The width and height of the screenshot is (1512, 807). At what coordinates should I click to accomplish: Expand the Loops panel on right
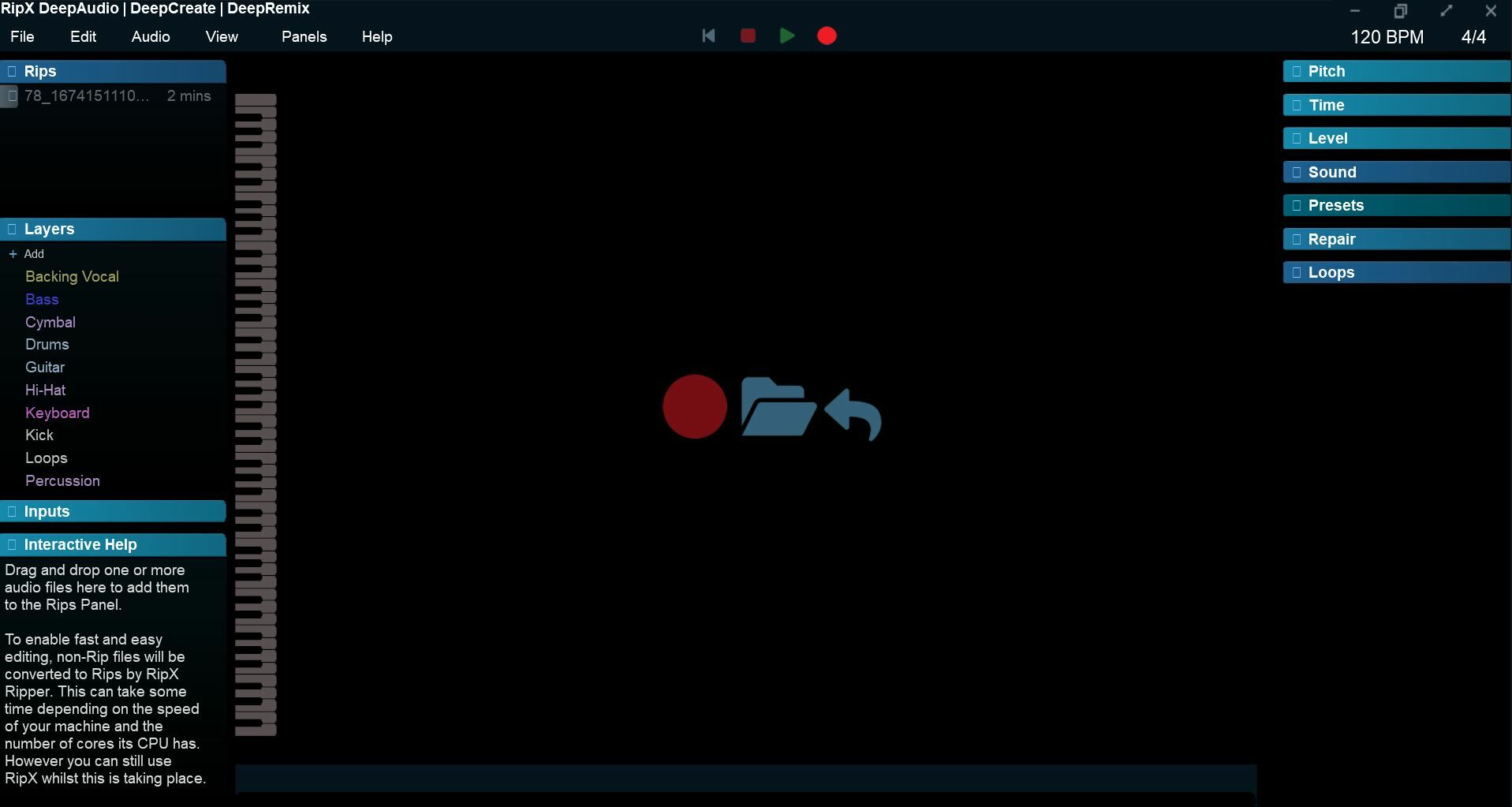click(x=1396, y=272)
